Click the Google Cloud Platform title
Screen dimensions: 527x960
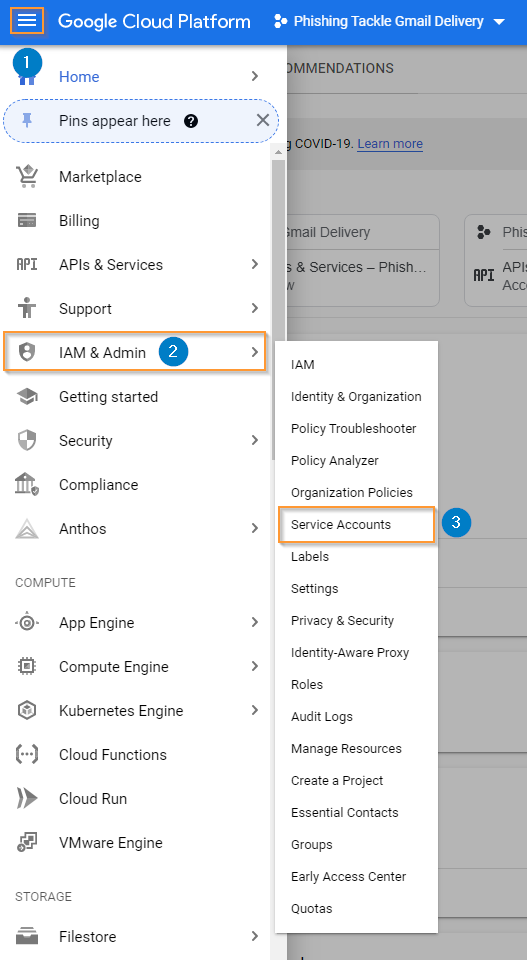pyautogui.click(x=154, y=21)
